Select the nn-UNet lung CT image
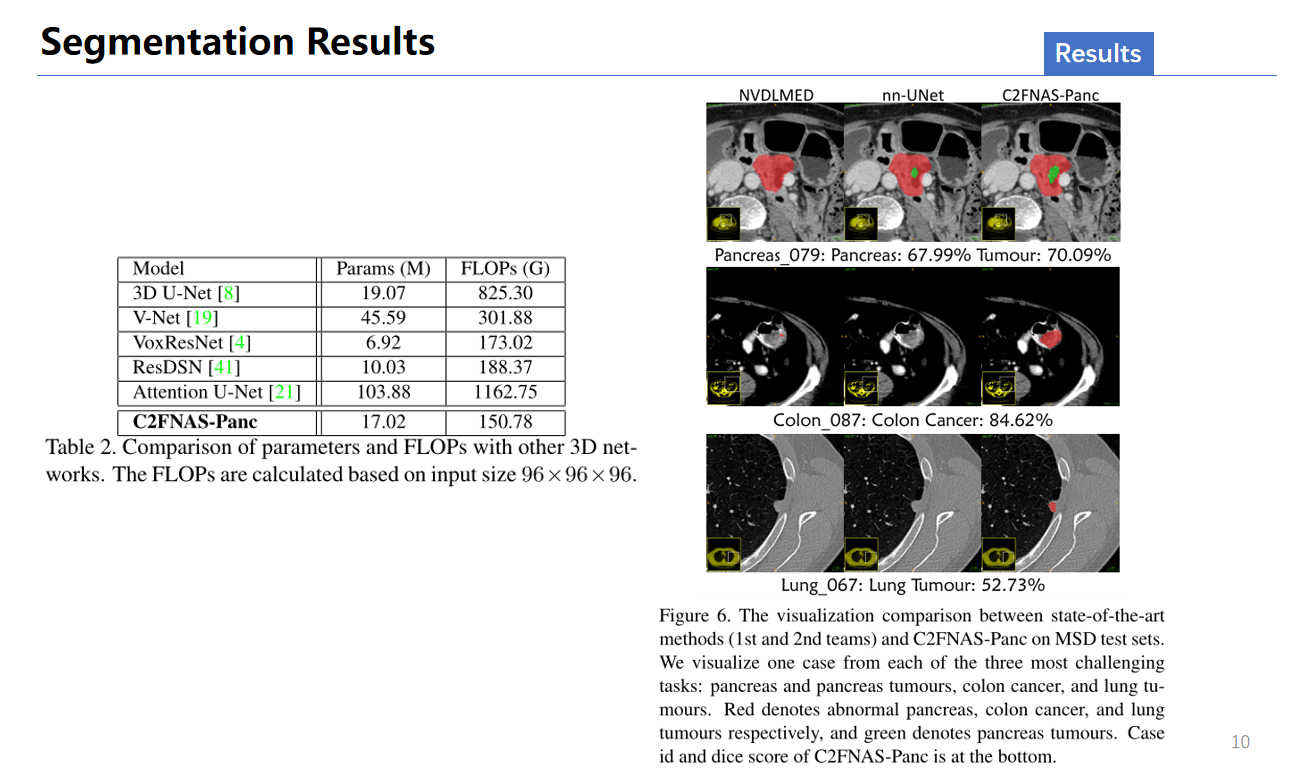 click(913, 502)
